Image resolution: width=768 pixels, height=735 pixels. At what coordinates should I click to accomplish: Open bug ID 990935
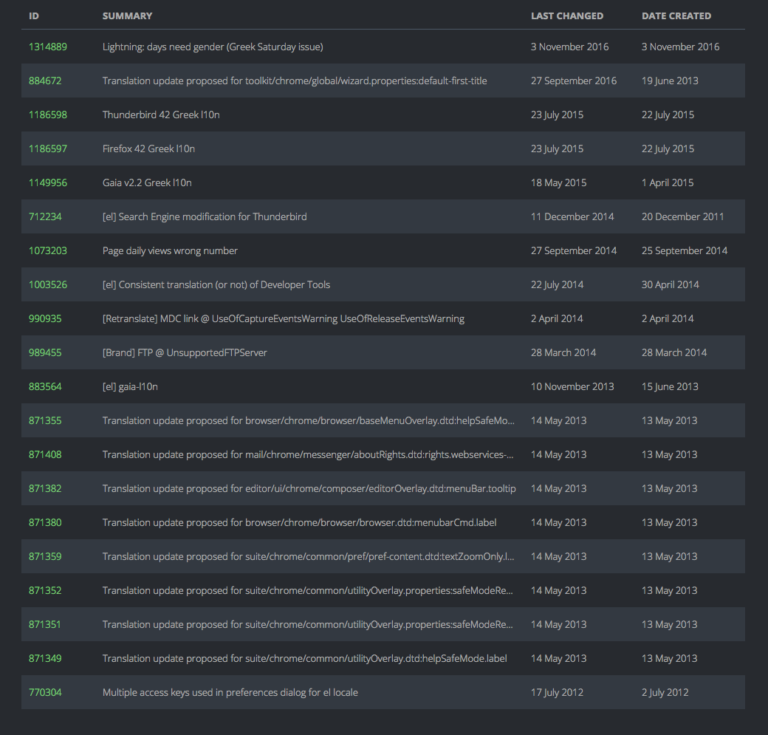pyautogui.click(x=44, y=319)
